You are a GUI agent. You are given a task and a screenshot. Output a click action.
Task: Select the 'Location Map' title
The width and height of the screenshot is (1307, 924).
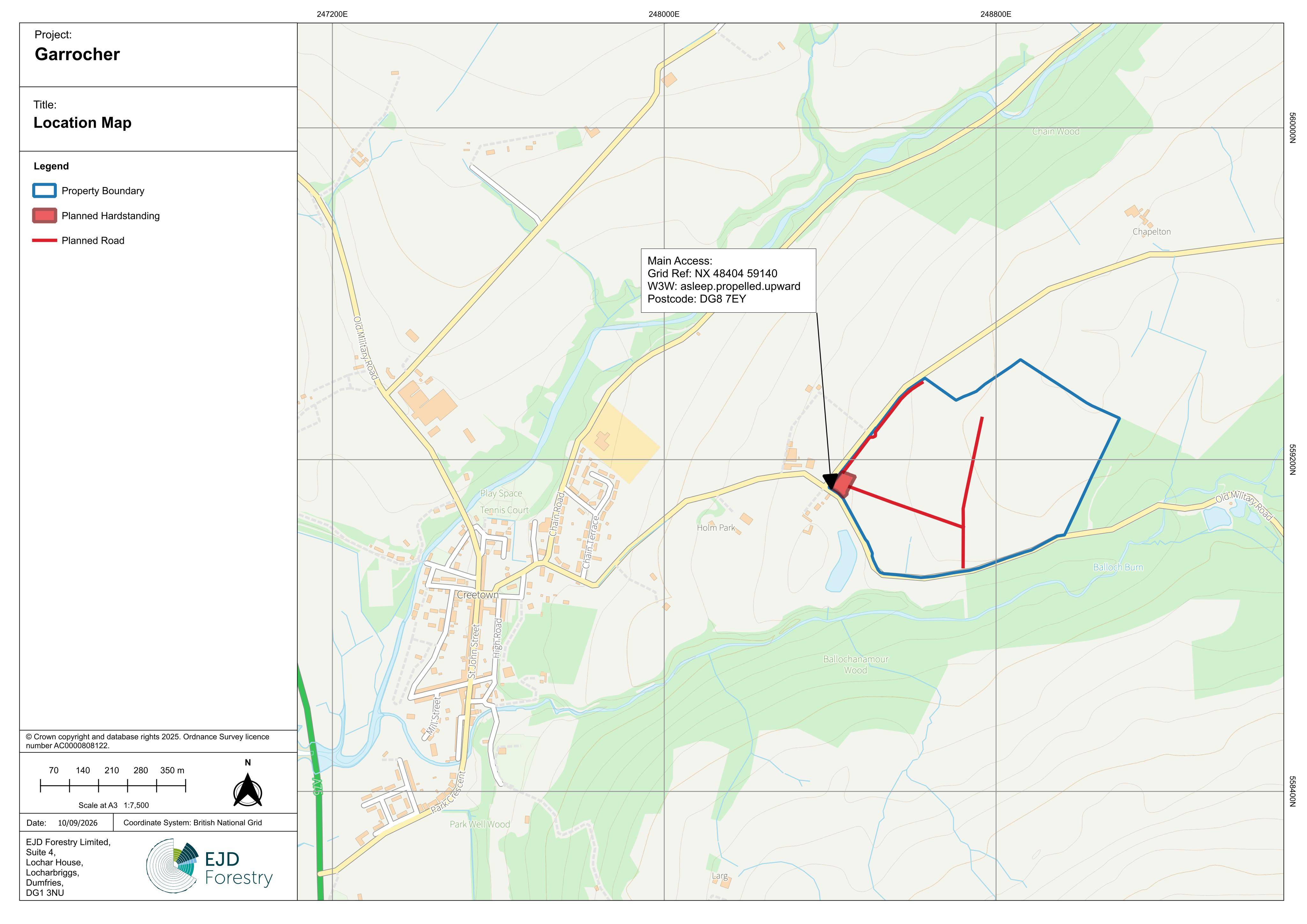coord(83,123)
